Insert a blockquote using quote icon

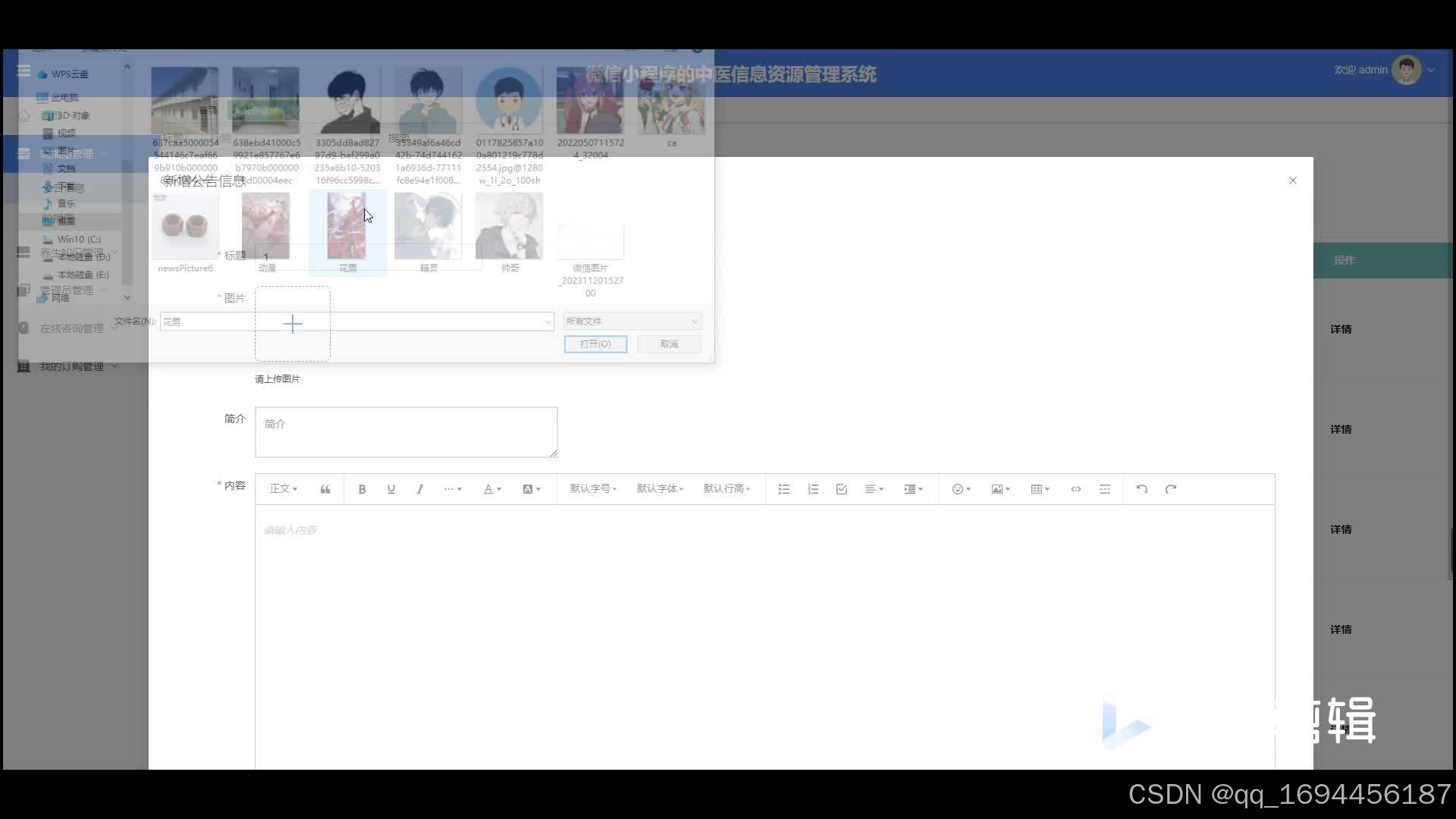[x=325, y=489]
